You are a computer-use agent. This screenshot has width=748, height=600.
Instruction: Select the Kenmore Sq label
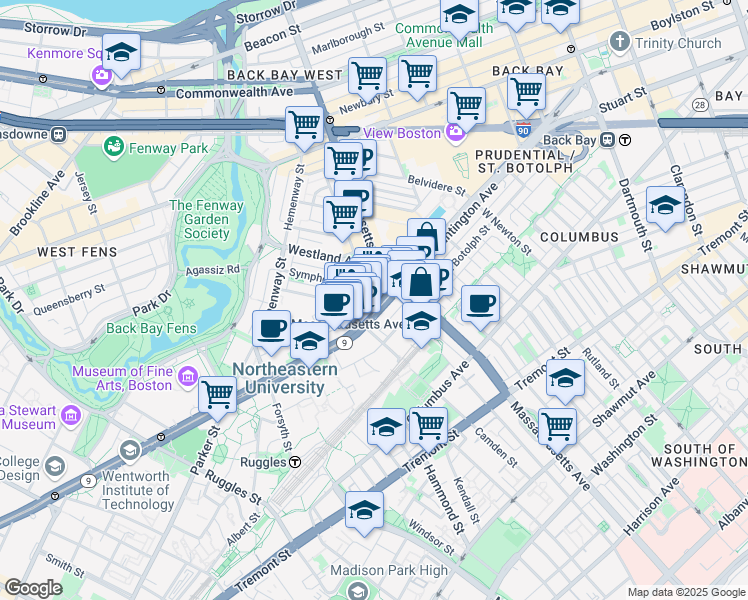64,53
